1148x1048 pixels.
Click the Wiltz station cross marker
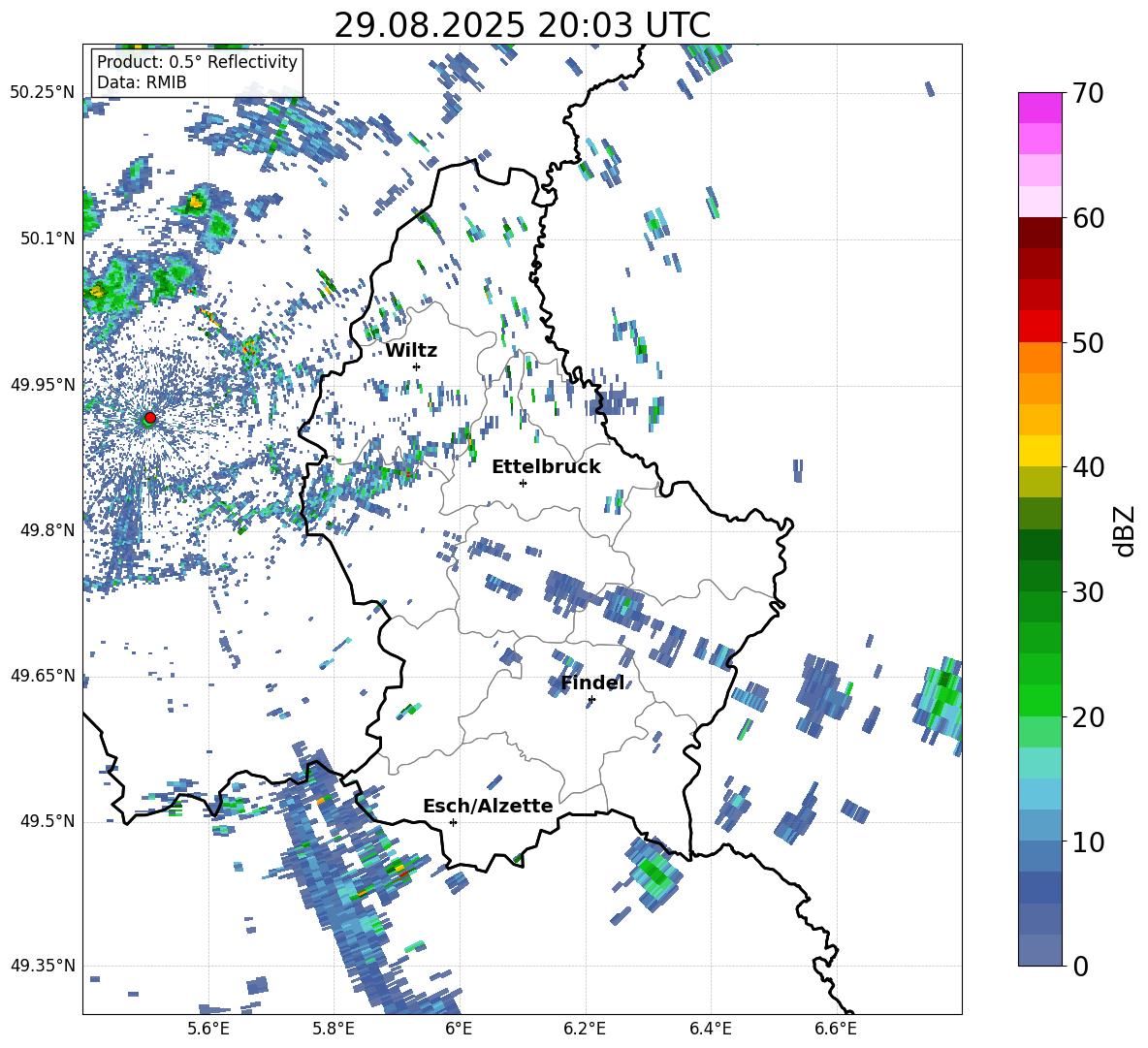(x=417, y=366)
